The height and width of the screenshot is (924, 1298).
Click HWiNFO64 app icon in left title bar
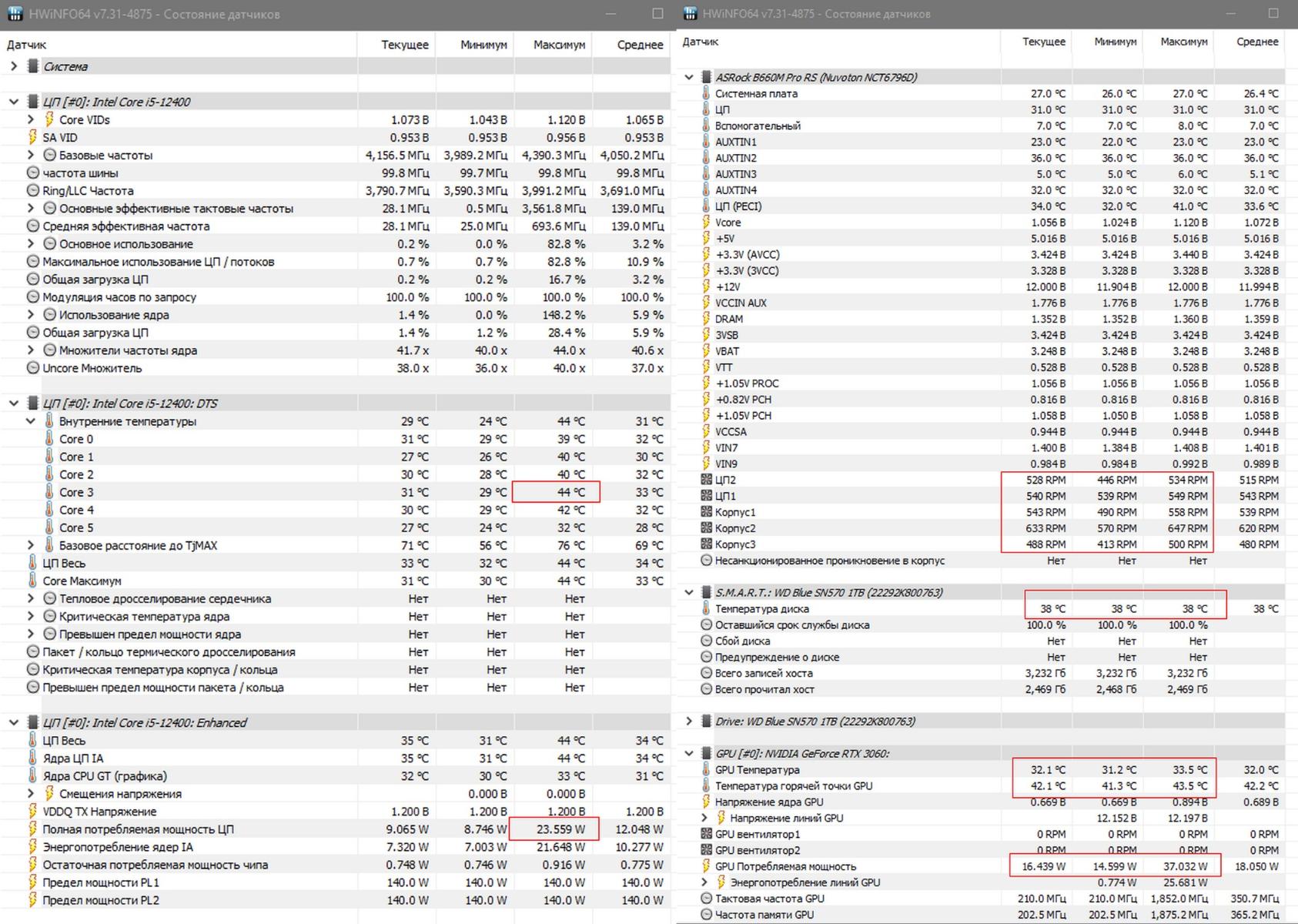click(x=14, y=14)
